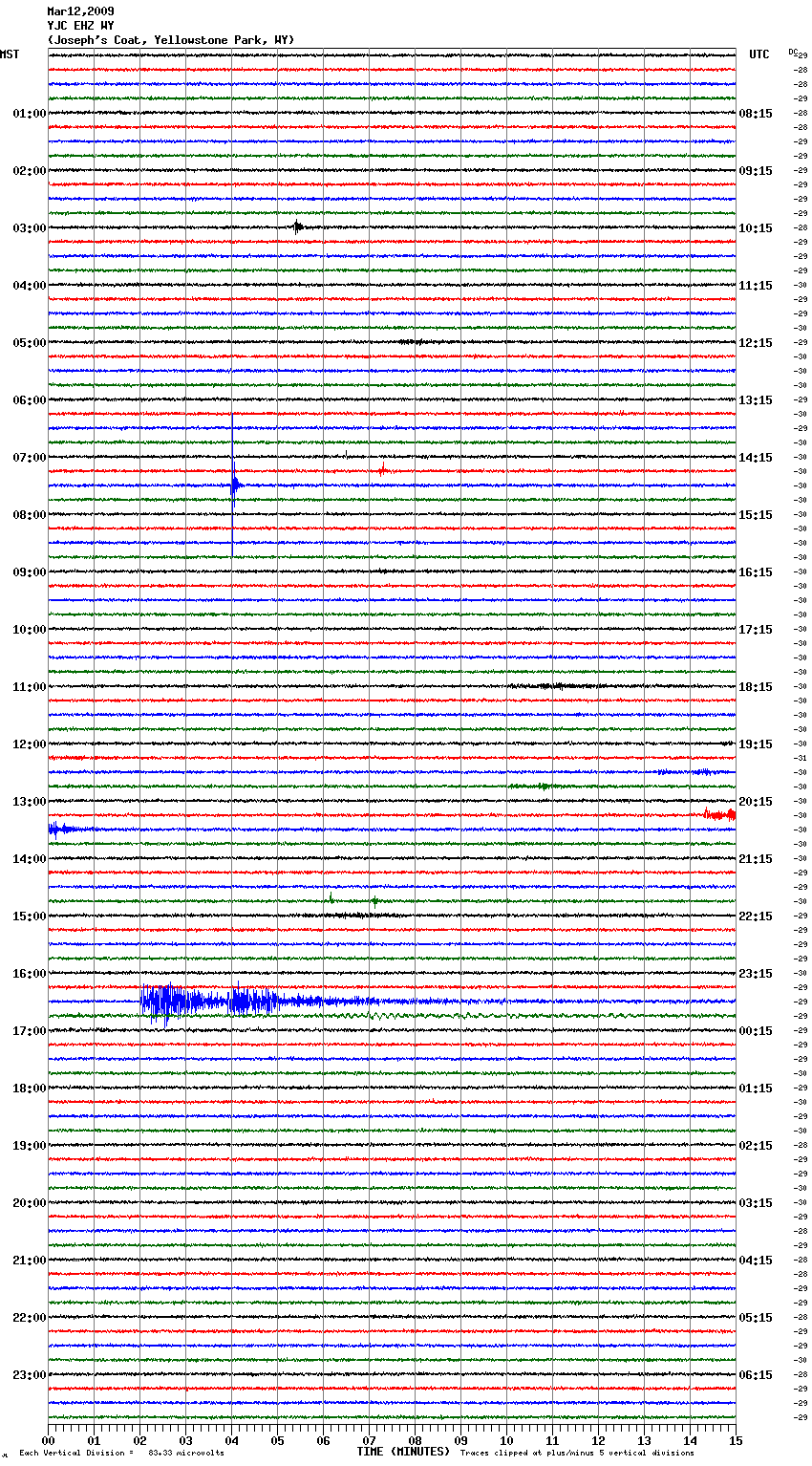Select the UTC time label "06:15"

(756, 1375)
